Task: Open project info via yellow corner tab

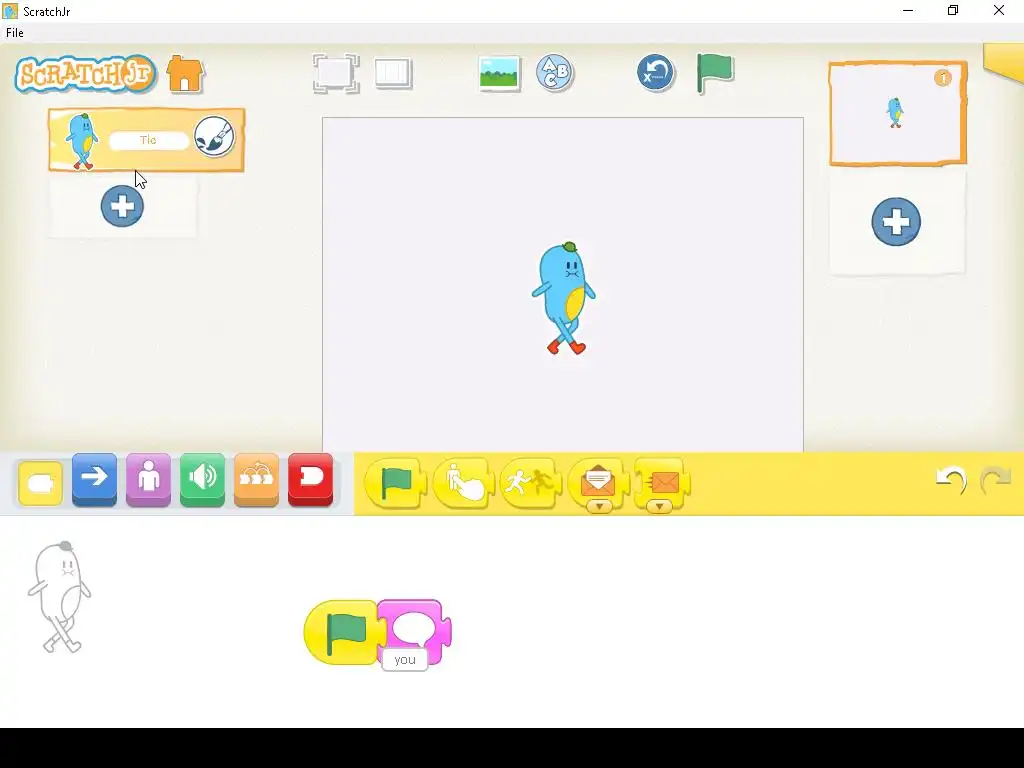Action: point(1004,62)
